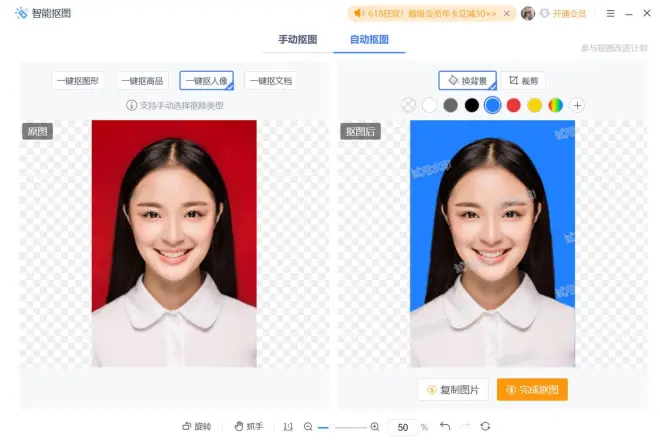Open the 裁剪 crop tool
660x441 pixels.
tap(523, 80)
